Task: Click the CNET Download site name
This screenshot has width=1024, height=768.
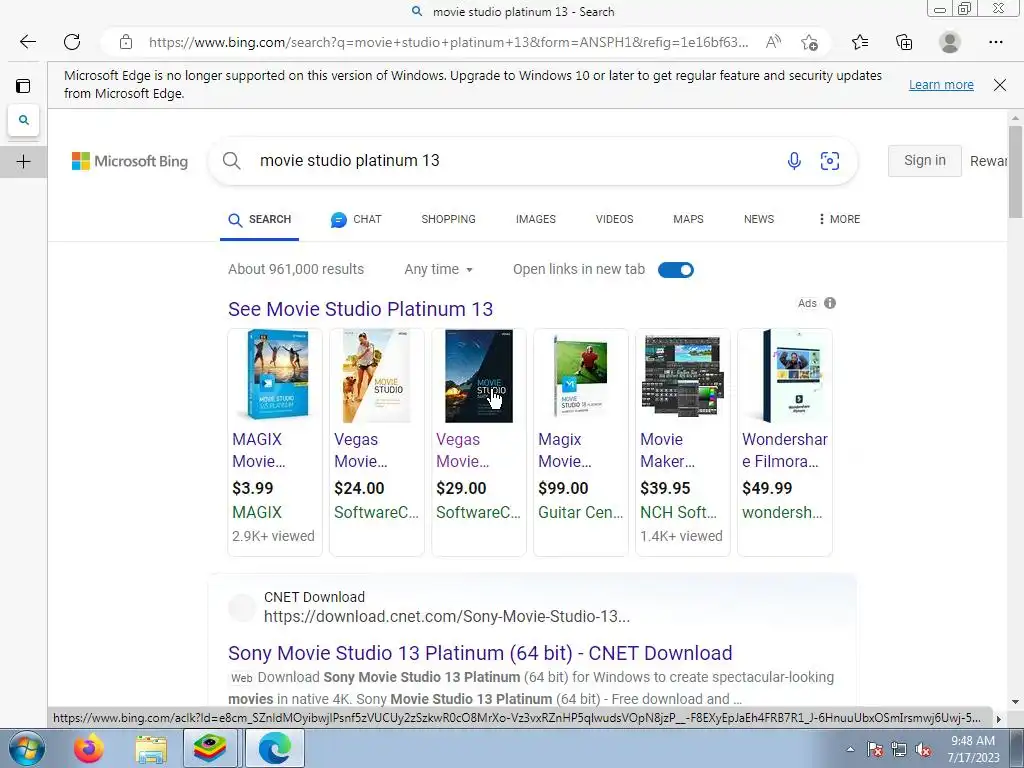Action: 314,597
